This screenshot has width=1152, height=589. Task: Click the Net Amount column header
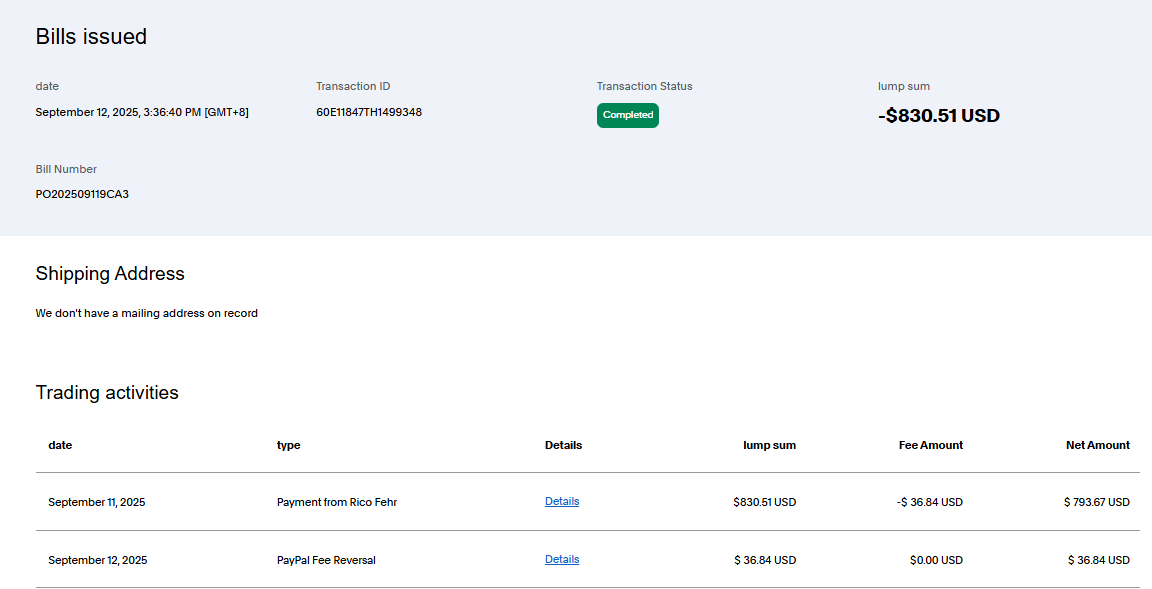coord(1097,445)
